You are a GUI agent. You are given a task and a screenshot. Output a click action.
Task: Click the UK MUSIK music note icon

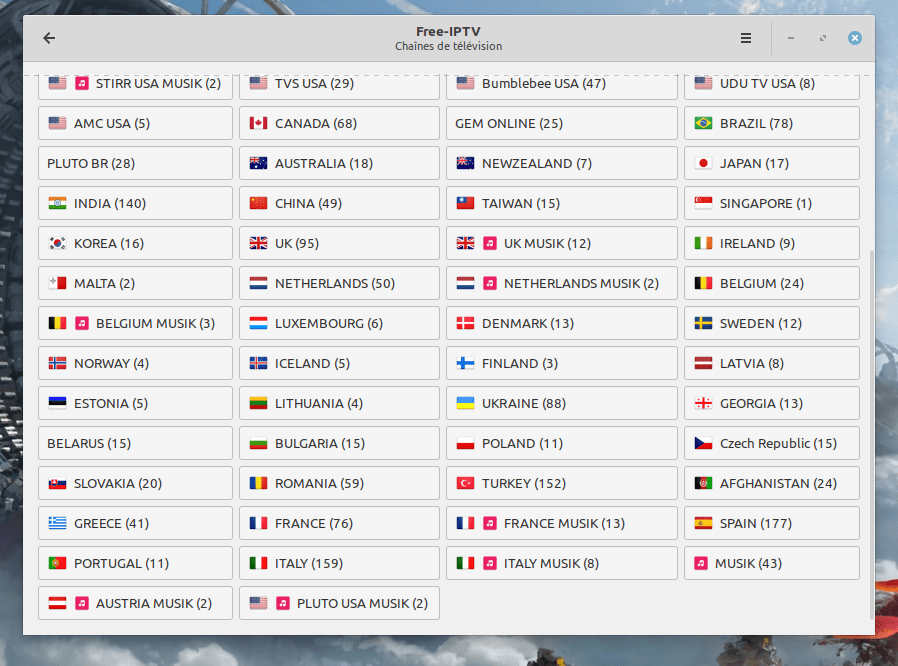click(x=490, y=243)
